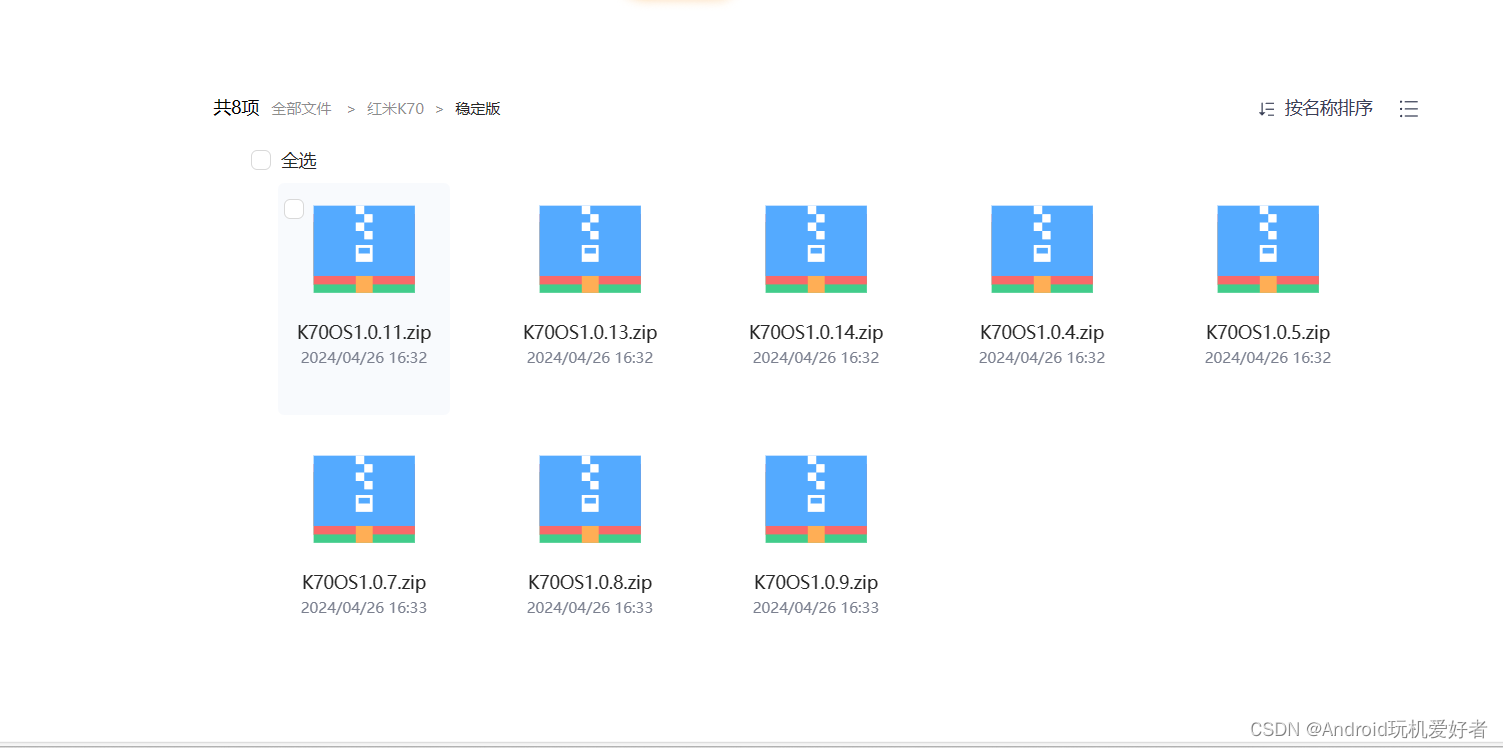Click the file name K70OS1.0.5.zip
The image size is (1503, 748).
tap(1268, 332)
